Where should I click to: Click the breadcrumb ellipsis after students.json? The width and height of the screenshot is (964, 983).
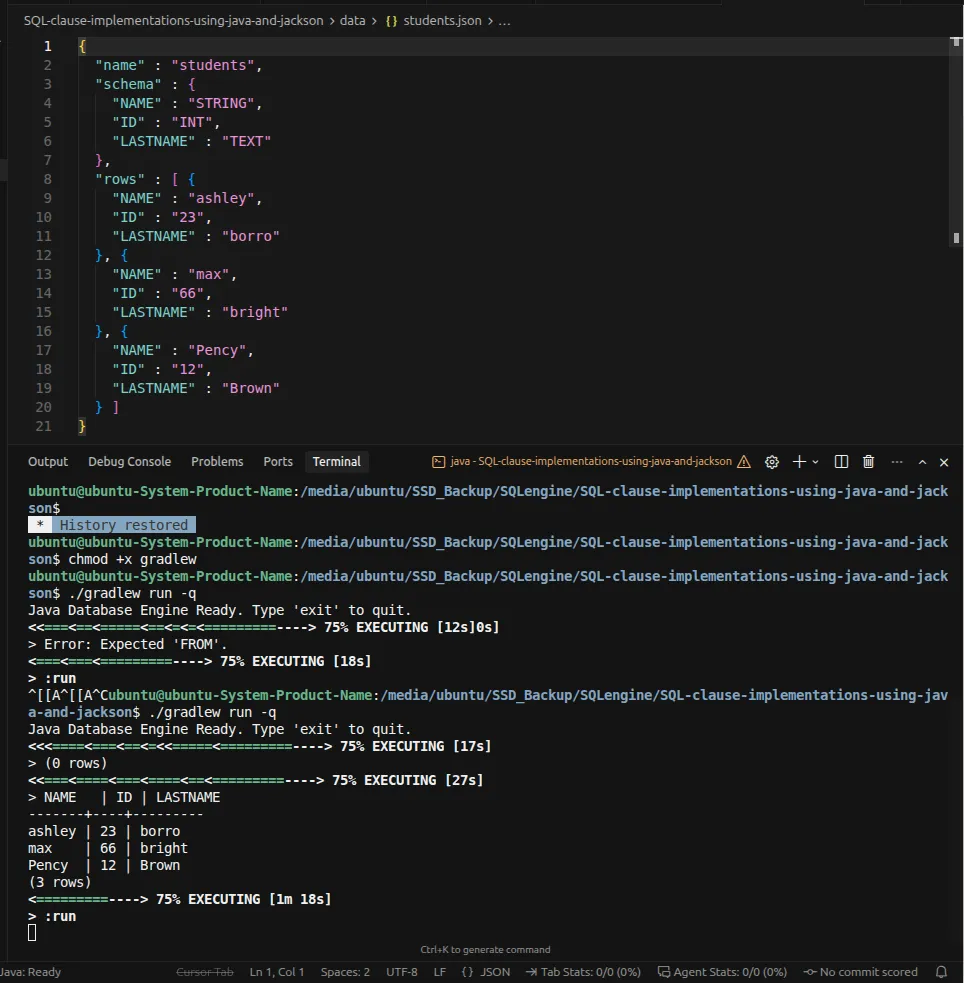click(x=504, y=21)
